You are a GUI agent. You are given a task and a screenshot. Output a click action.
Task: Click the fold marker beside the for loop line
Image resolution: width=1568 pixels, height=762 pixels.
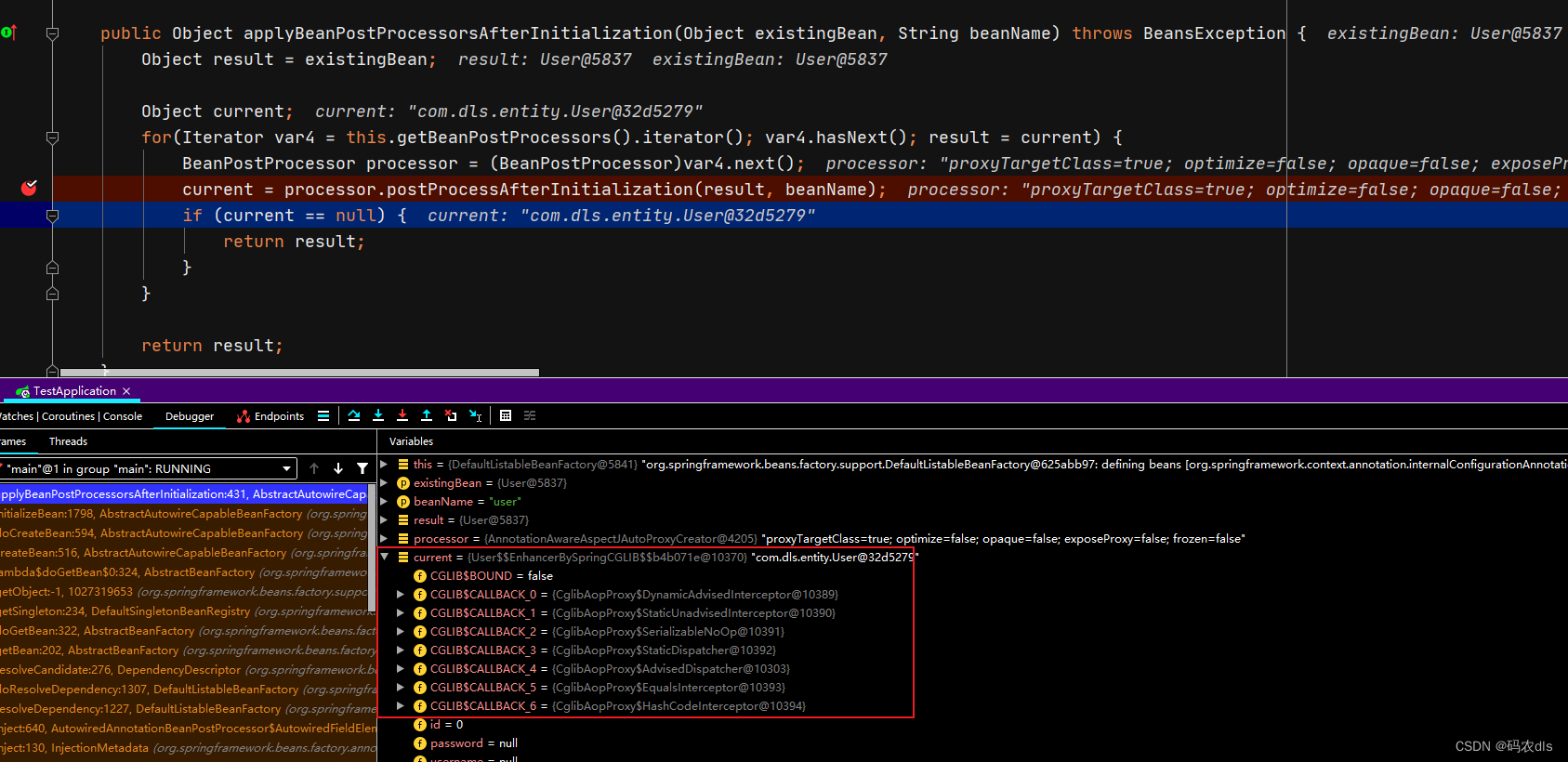pyautogui.click(x=52, y=138)
